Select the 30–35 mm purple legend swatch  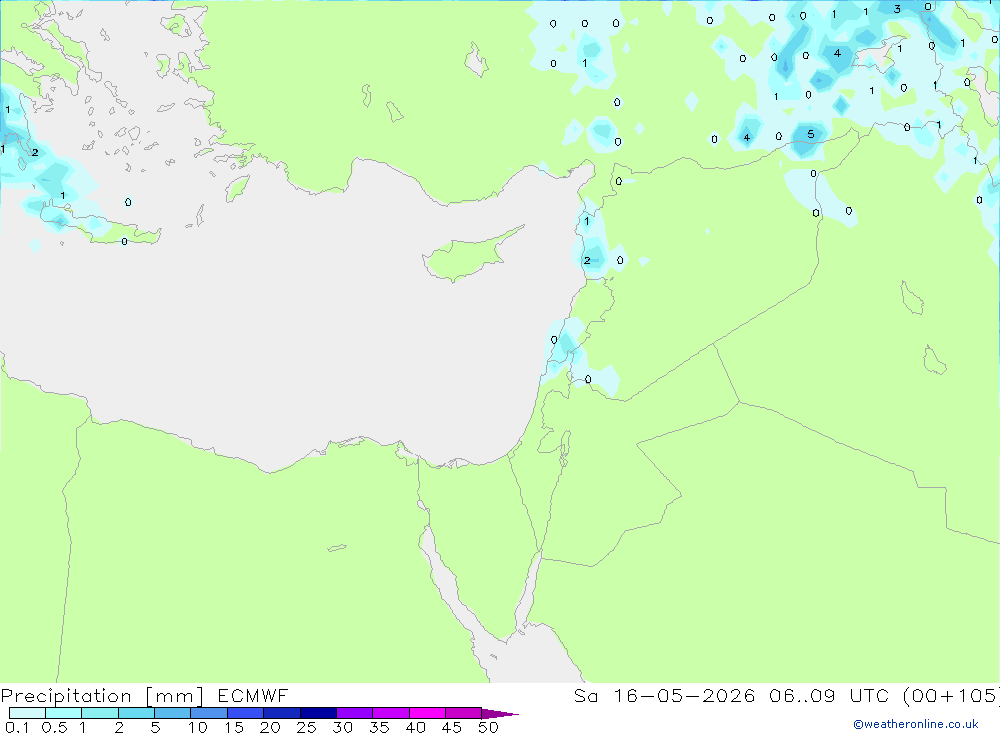(x=355, y=713)
